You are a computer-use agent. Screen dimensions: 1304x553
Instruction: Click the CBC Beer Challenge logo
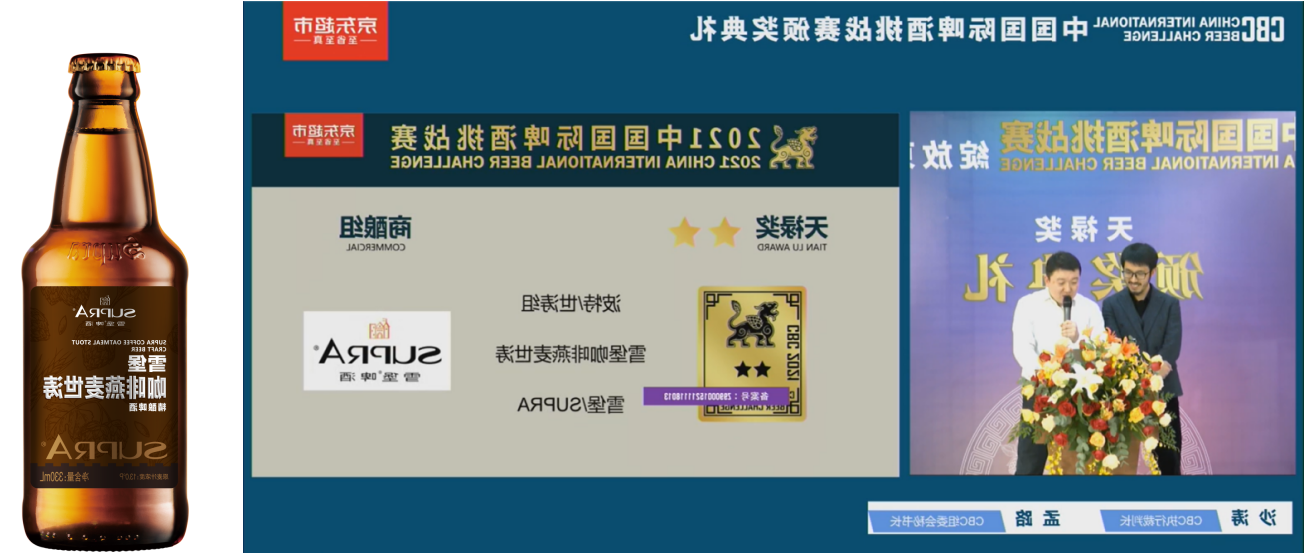click(1190, 28)
